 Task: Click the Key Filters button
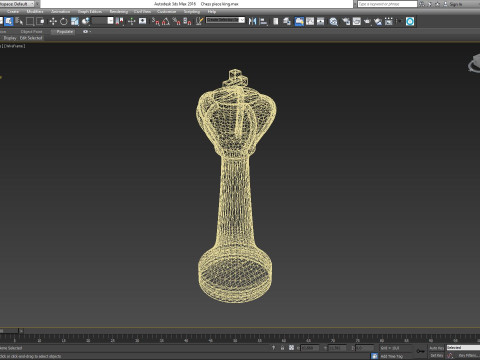tap(468, 356)
